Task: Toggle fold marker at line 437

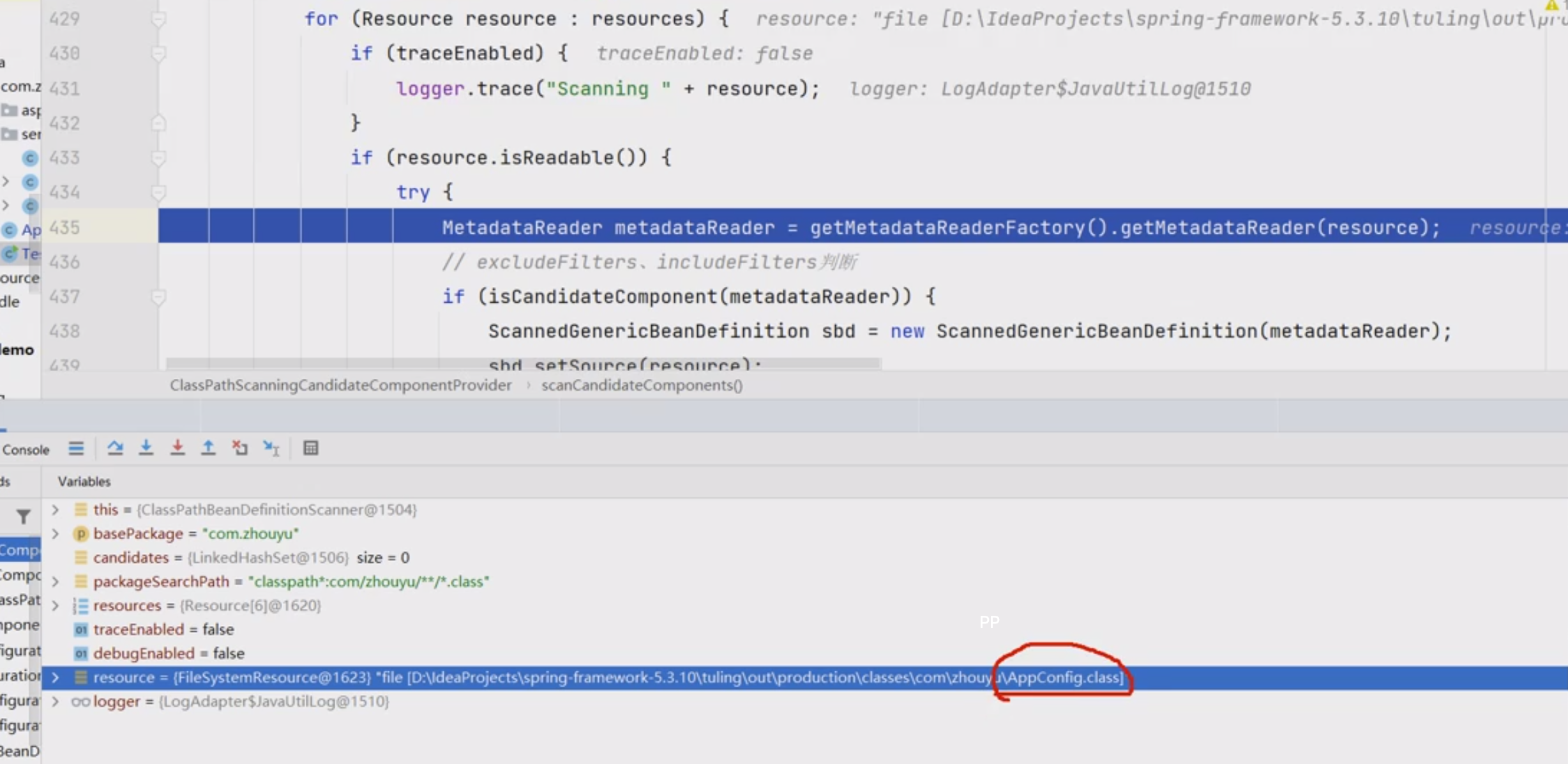Action: point(158,297)
